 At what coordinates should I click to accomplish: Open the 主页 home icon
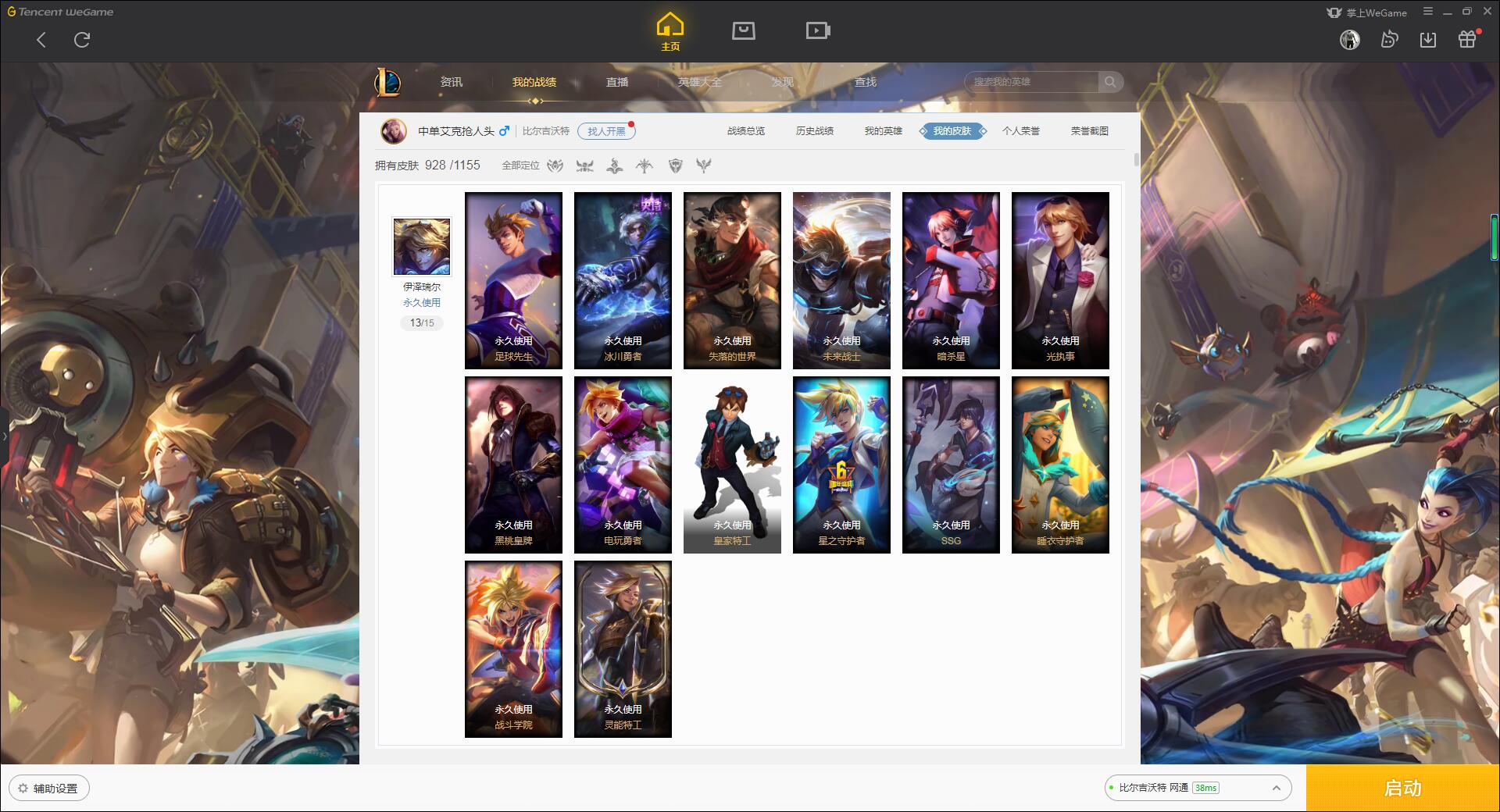pos(670,31)
